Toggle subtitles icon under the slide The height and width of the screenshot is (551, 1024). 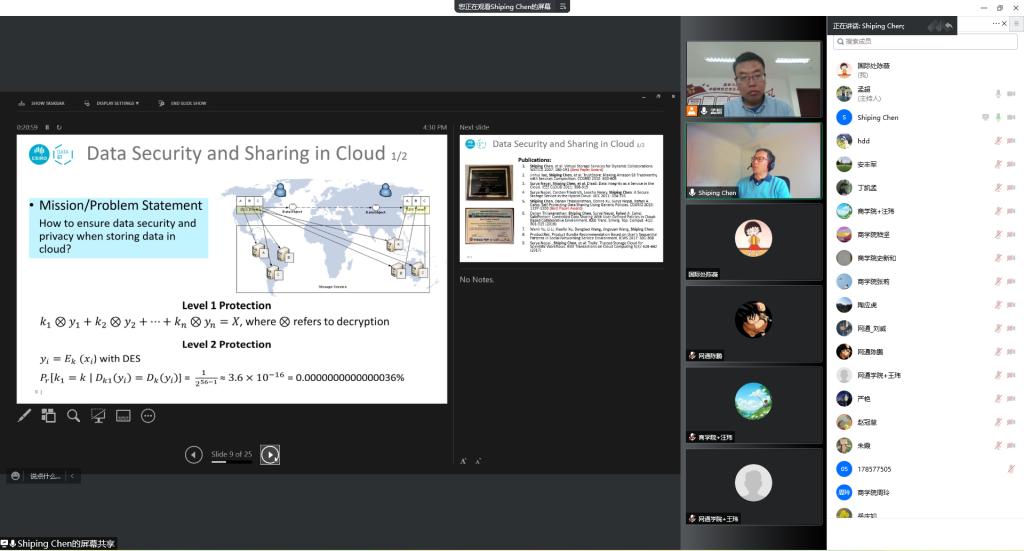point(123,415)
